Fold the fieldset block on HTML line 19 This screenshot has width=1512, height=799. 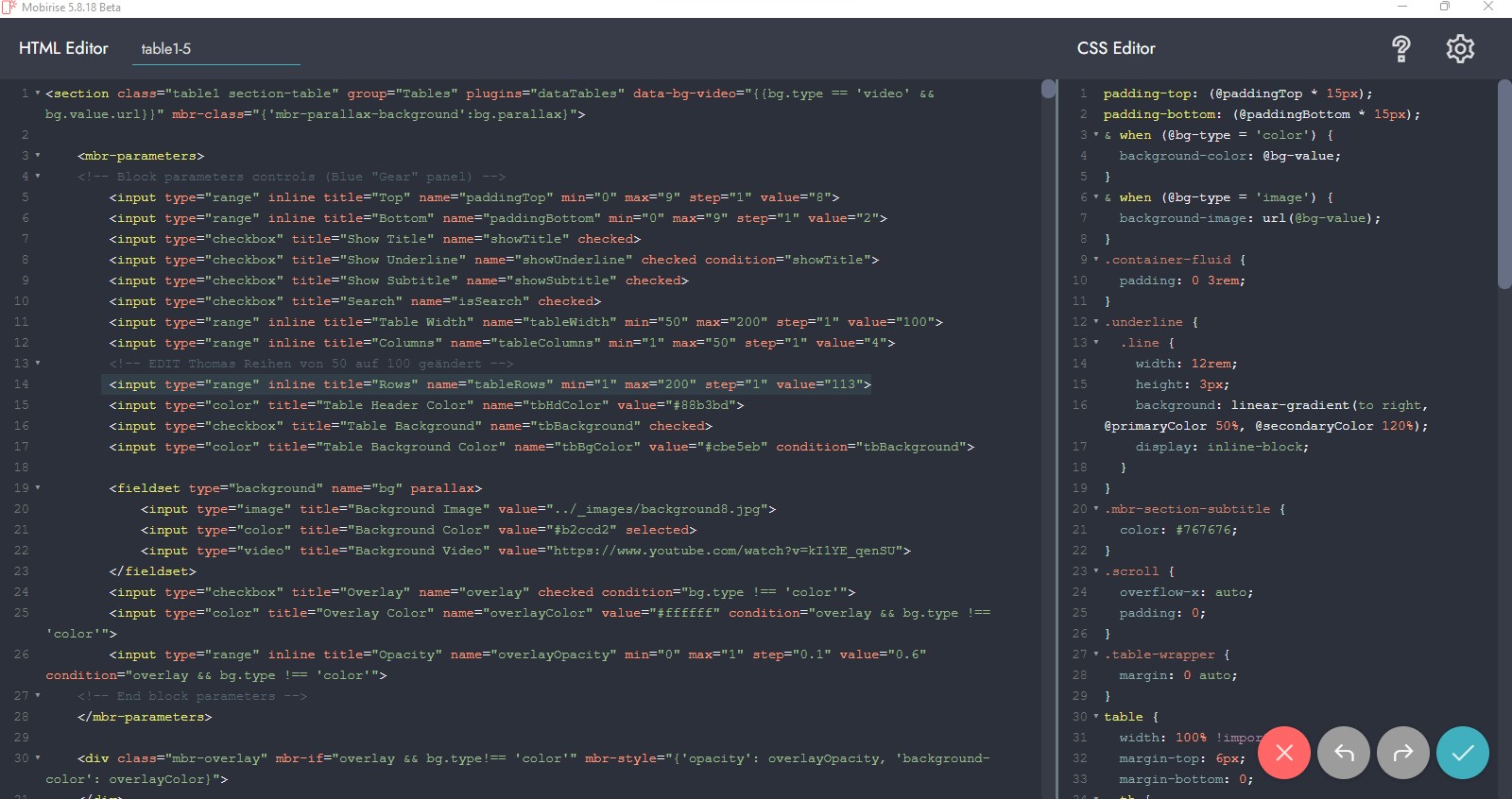38,488
